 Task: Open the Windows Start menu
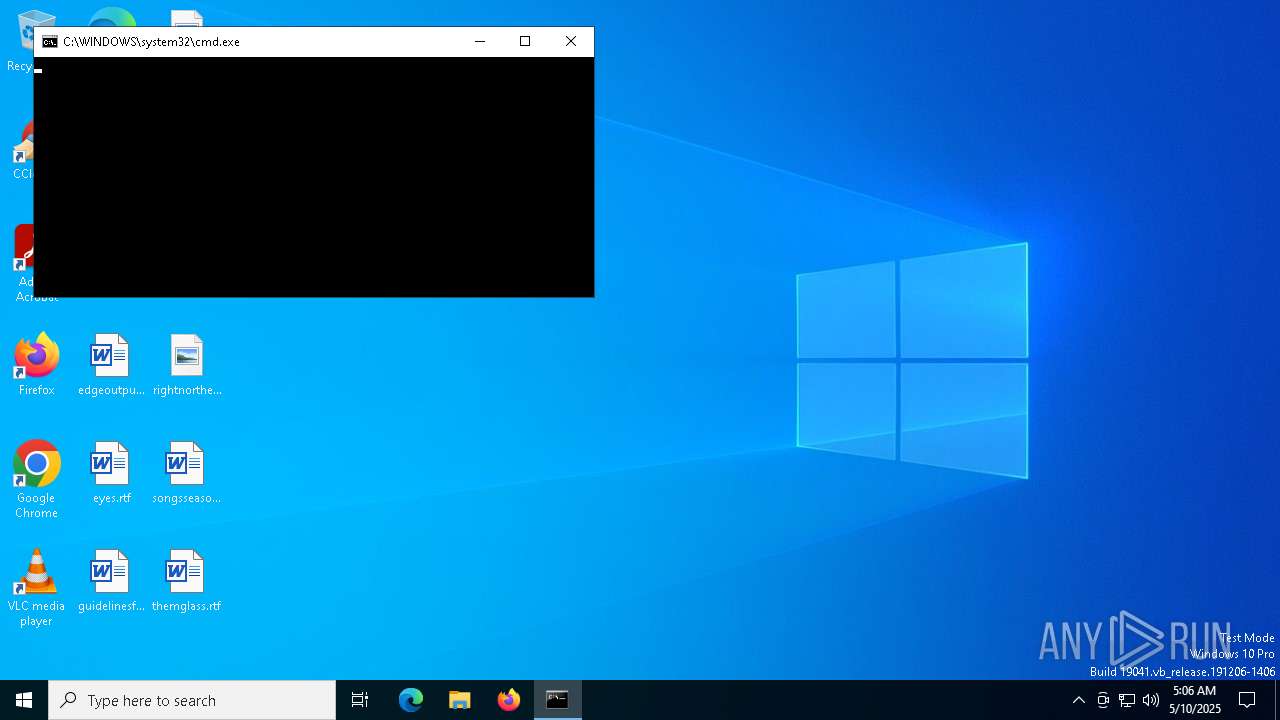point(24,700)
